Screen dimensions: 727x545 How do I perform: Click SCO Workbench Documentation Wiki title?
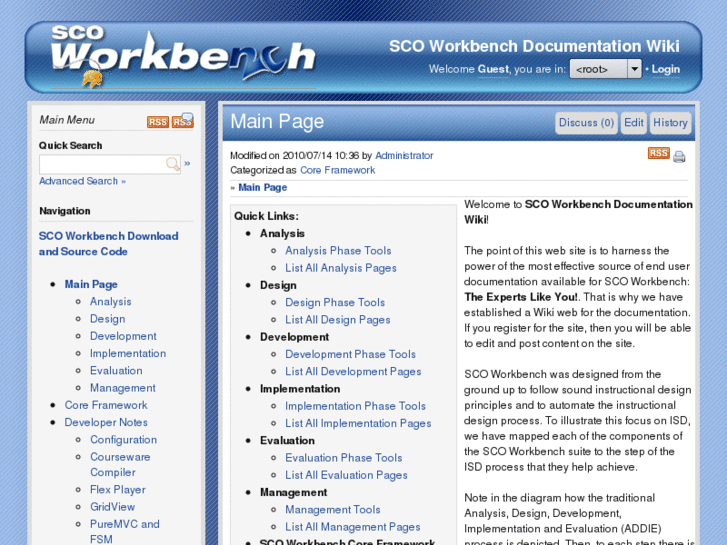[534, 46]
